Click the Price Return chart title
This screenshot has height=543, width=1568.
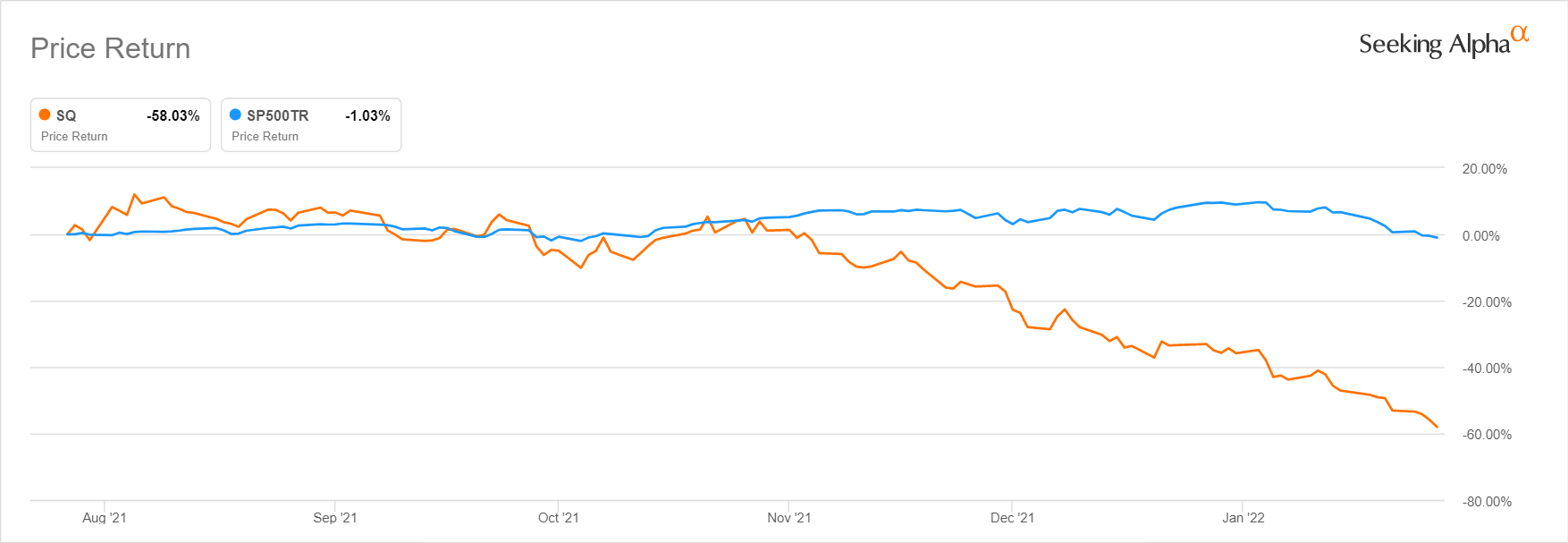pos(111,48)
